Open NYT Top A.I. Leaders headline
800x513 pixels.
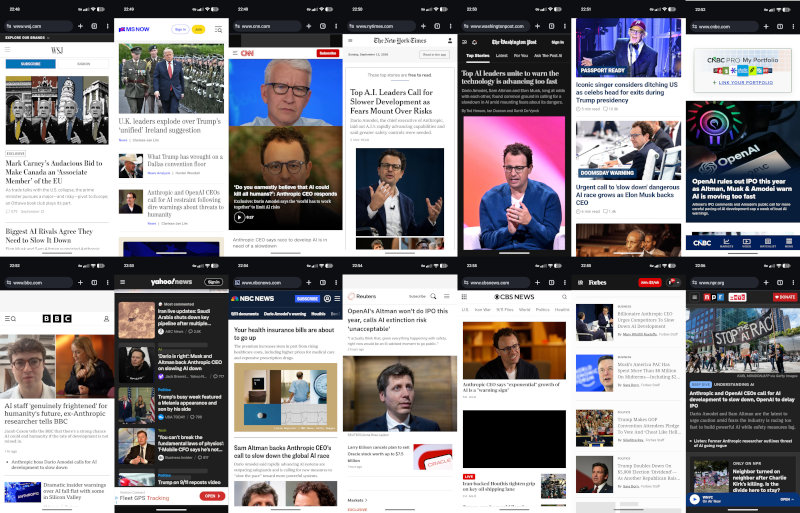(391, 101)
